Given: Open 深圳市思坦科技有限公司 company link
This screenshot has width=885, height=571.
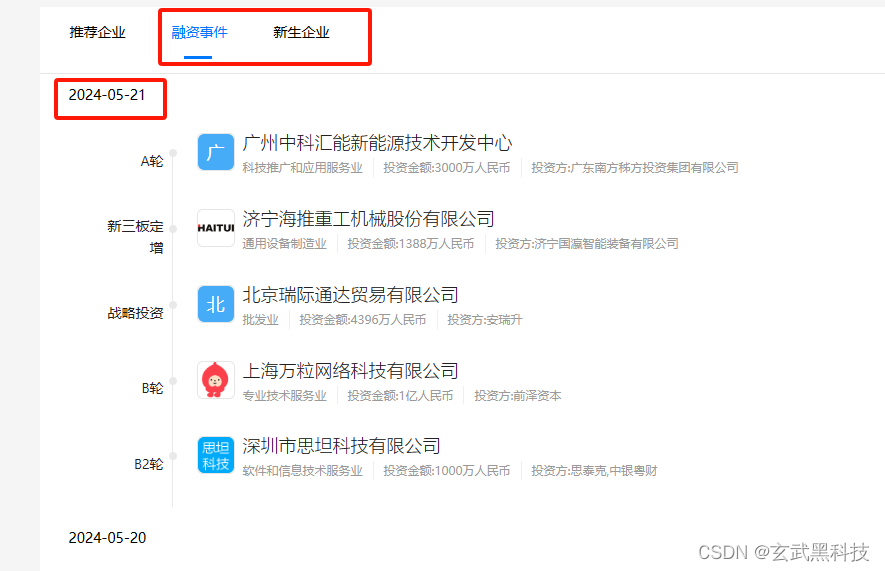Looking at the screenshot, I should tap(341, 446).
